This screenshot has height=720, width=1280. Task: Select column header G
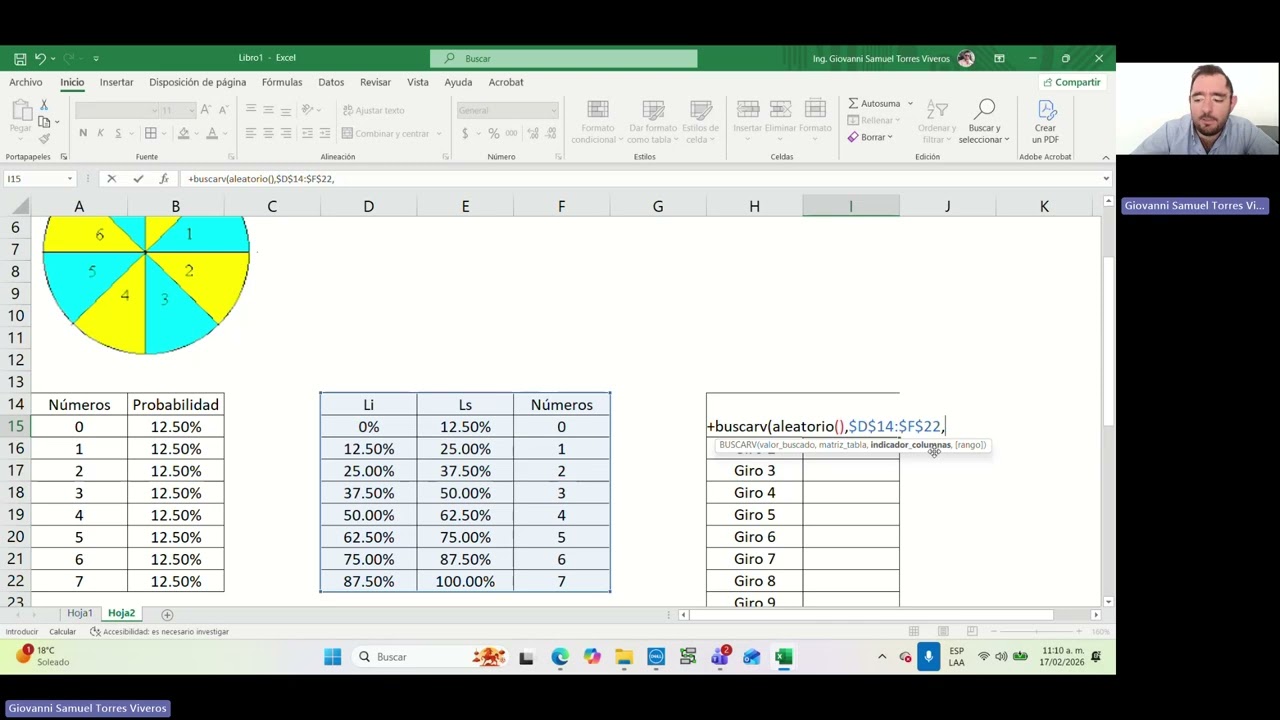coord(658,206)
